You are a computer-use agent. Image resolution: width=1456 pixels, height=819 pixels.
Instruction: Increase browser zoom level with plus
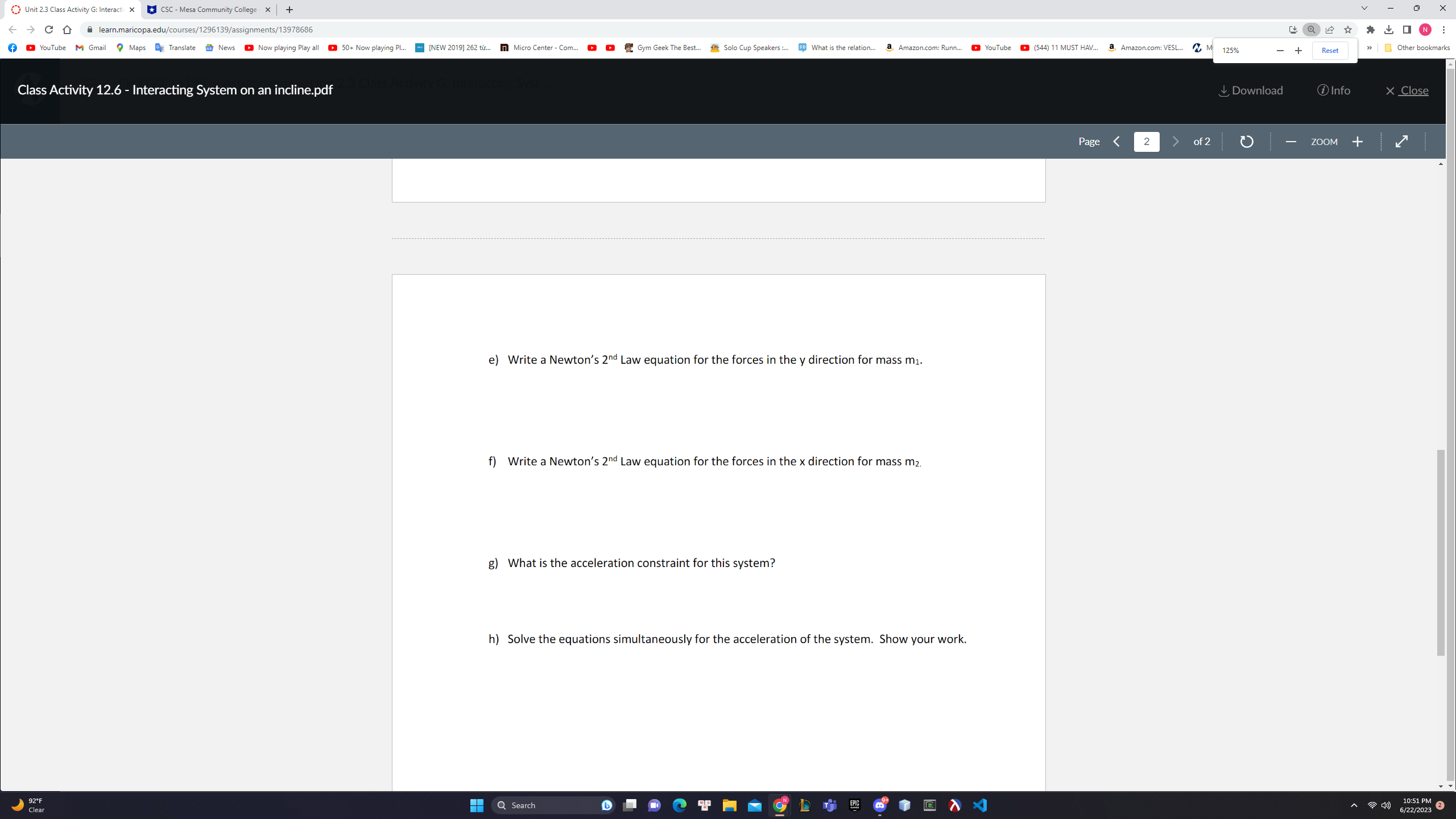click(1298, 51)
